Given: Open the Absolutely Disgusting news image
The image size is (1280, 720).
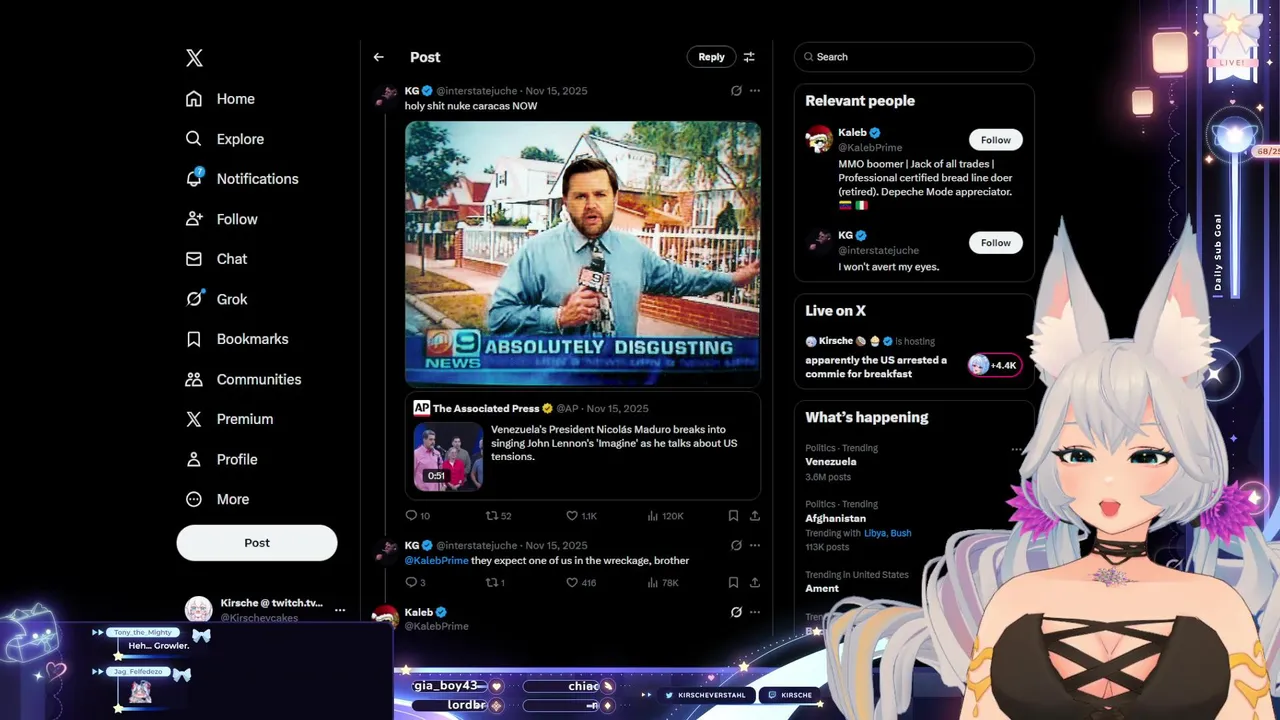Looking at the screenshot, I should 583,253.
